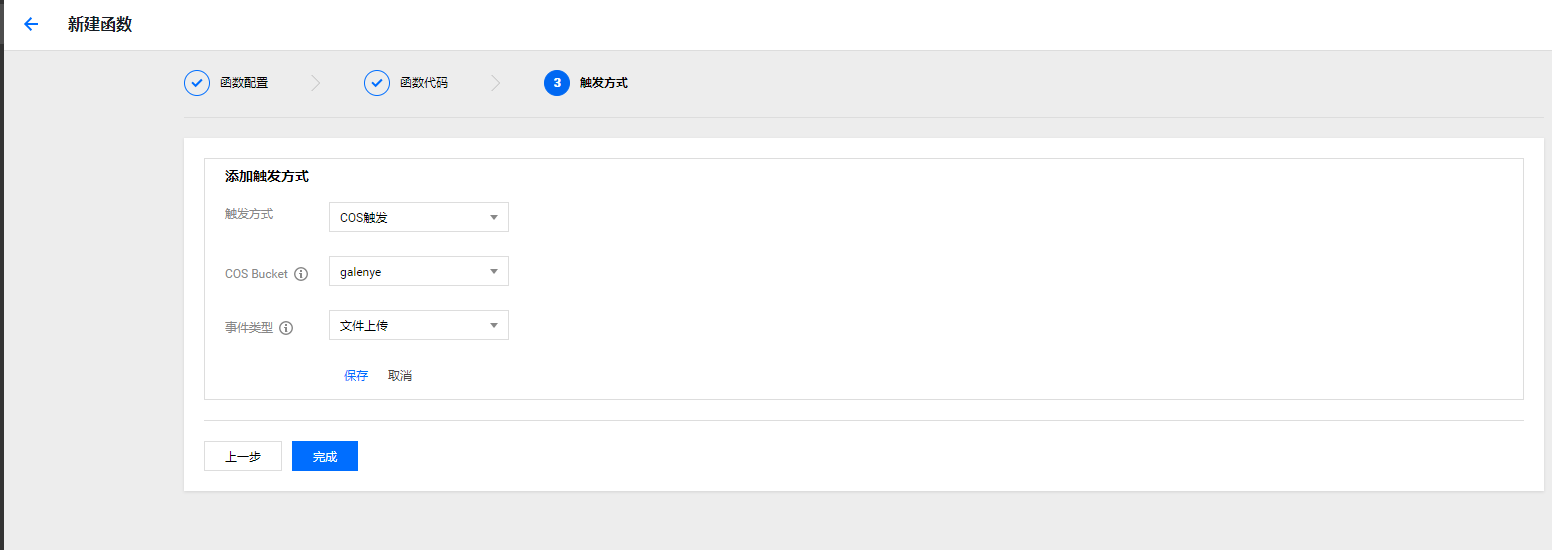Open the 事件类型 dropdown showing 文件上传
The image size is (1552, 550).
tap(418, 325)
